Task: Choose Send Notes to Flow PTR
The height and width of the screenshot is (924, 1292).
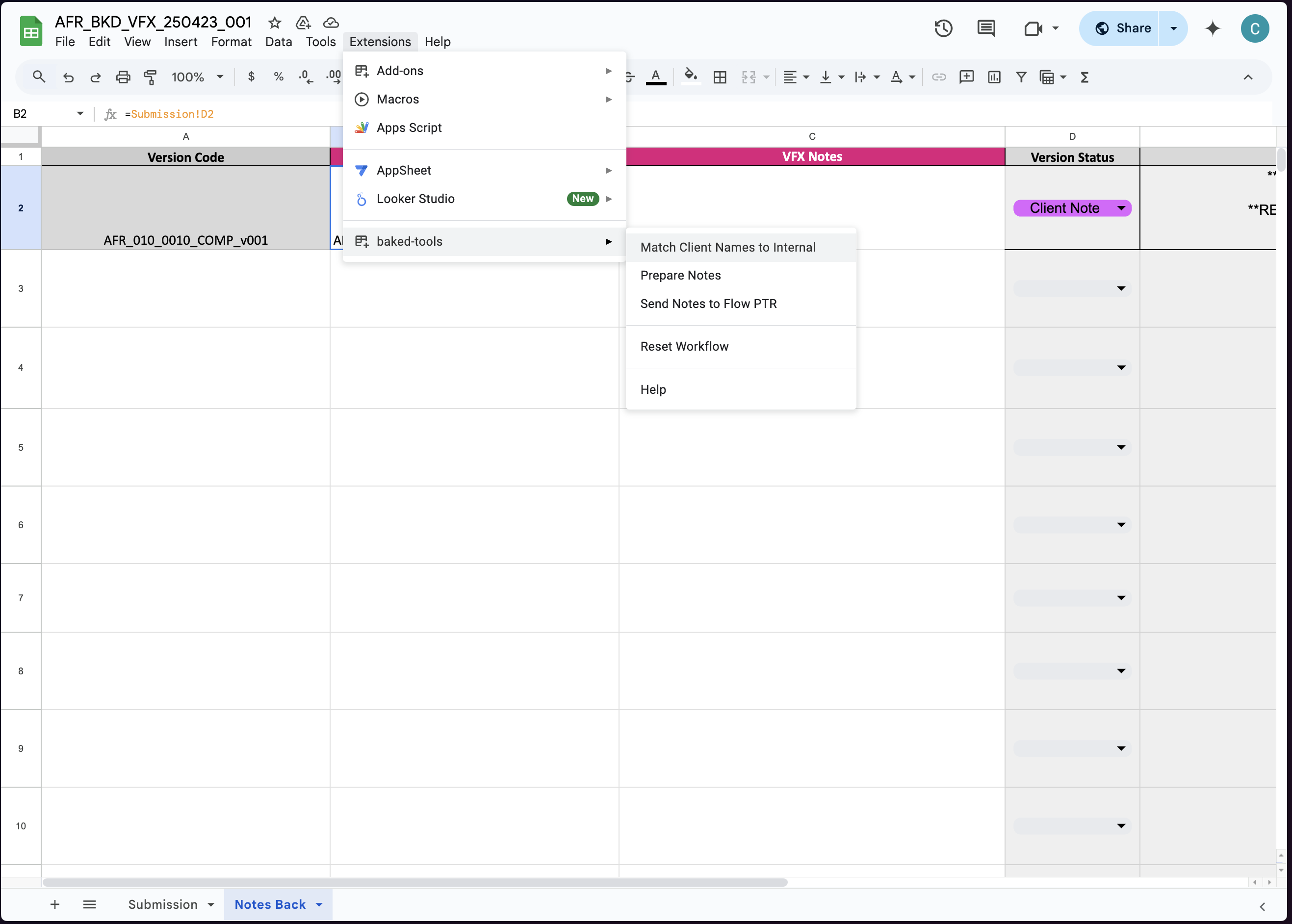Action: coord(708,304)
